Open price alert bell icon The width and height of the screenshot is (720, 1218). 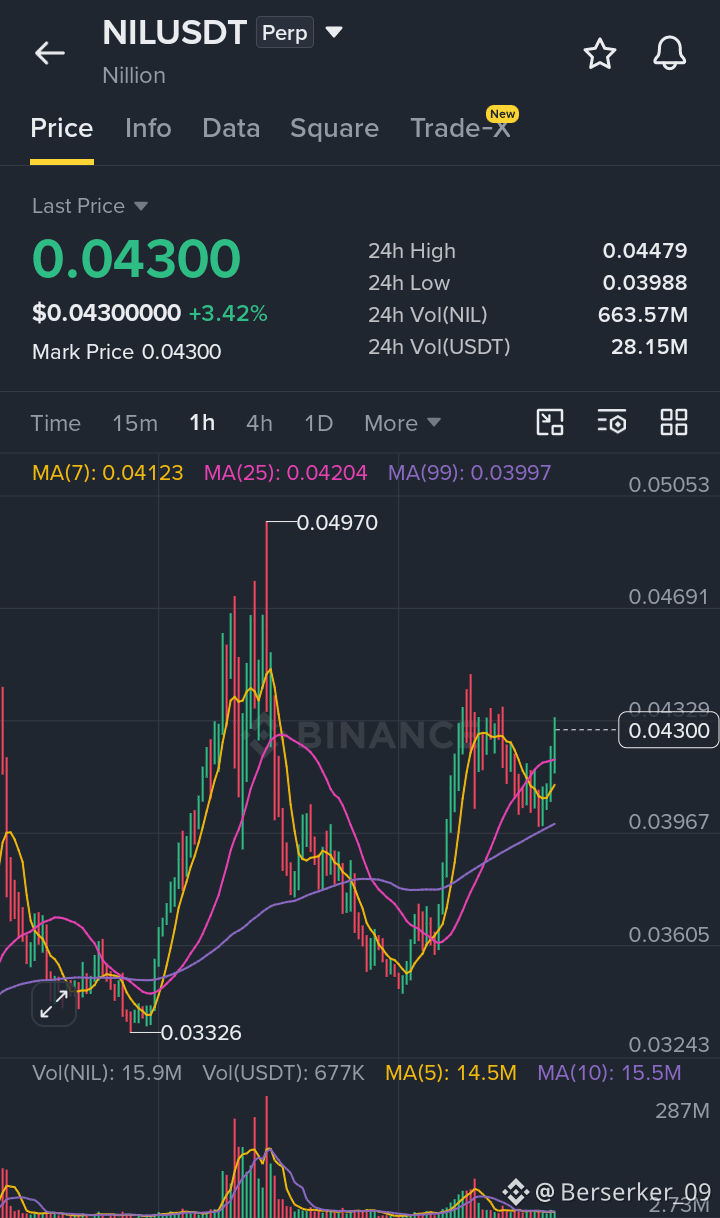[670, 53]
